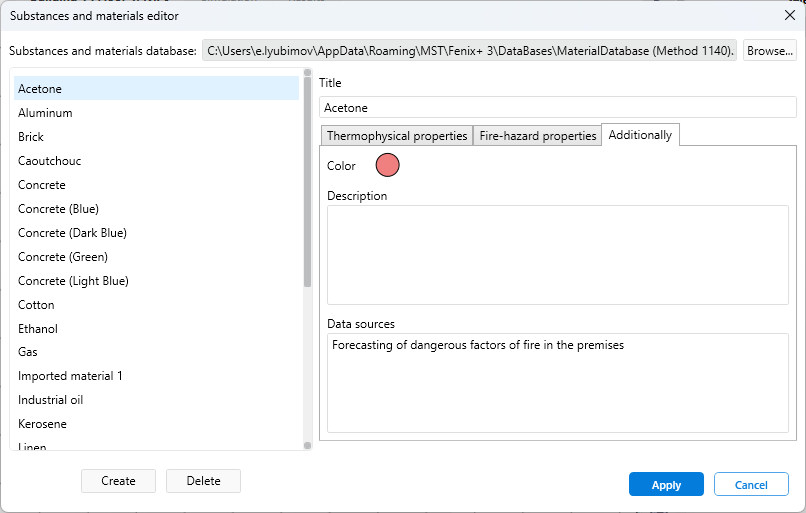Choose Ethanol in the materials list

tap(38, 329)
